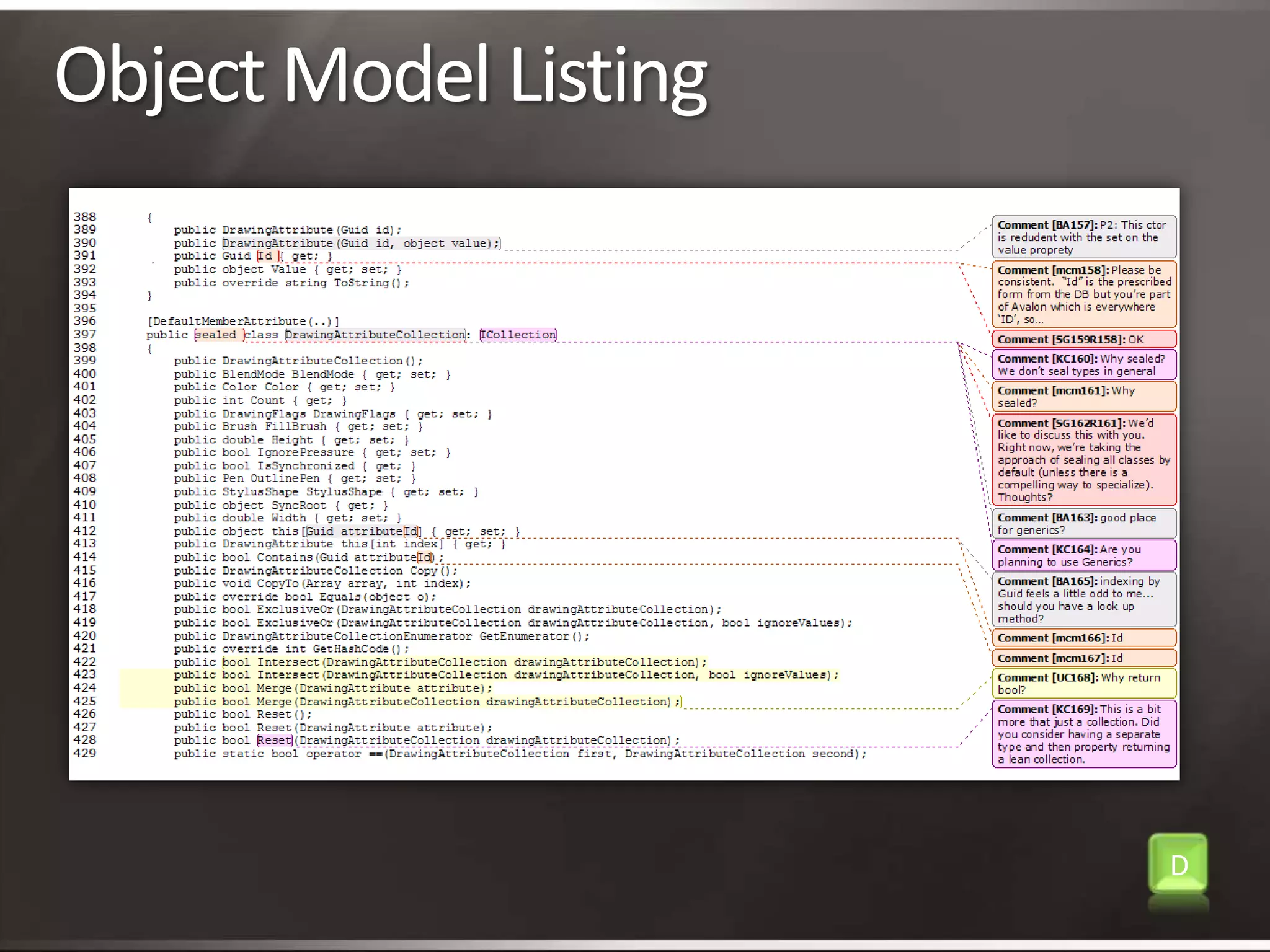Click comment UC168 'Why return bool?'
This screenshot has width=1270, height=952.
[x=1084, y=682]
